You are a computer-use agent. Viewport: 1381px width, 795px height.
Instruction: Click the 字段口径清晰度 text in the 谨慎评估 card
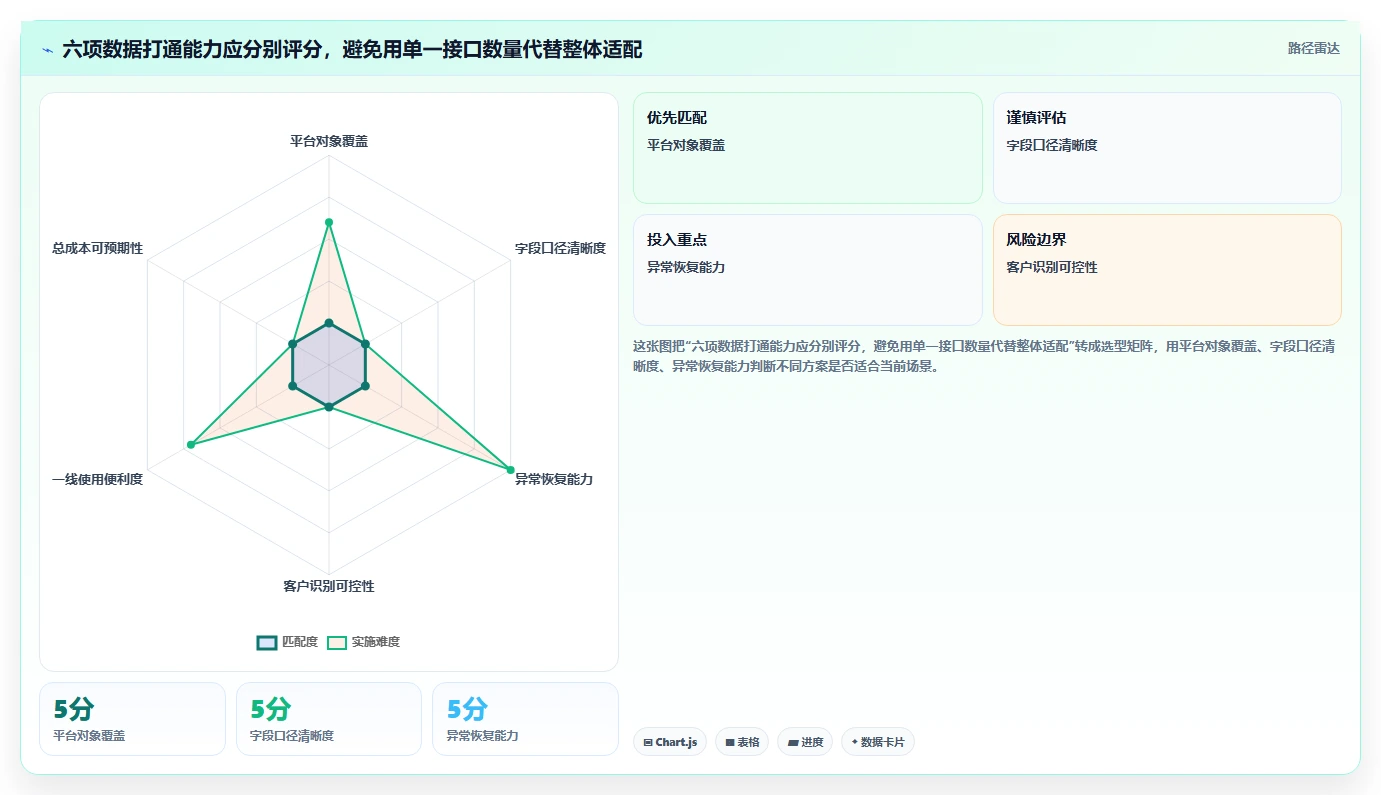click(x=1052, y=145)
